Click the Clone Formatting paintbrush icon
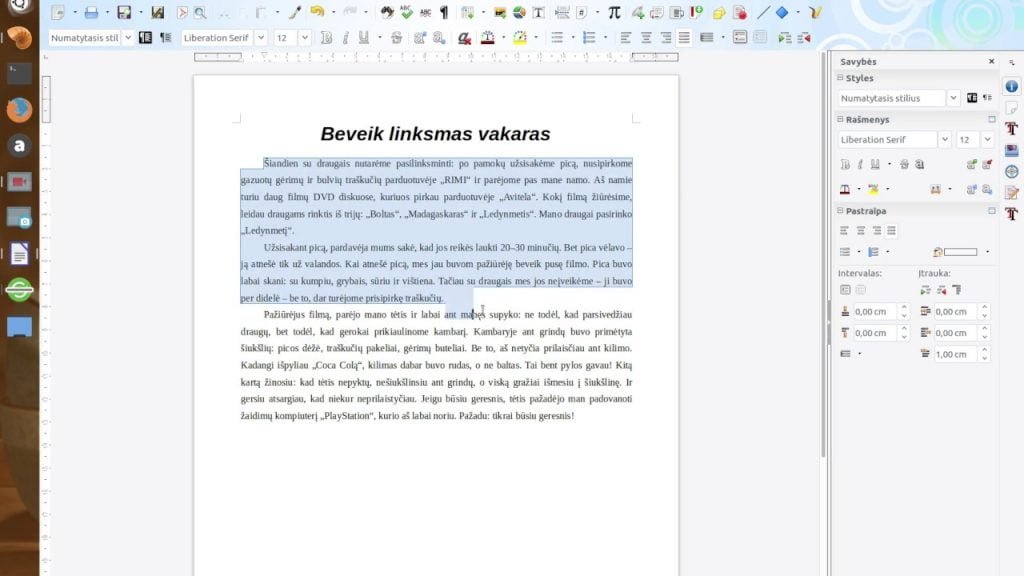This screenshot has height=576, width=1024. click(x=295, y=12)
